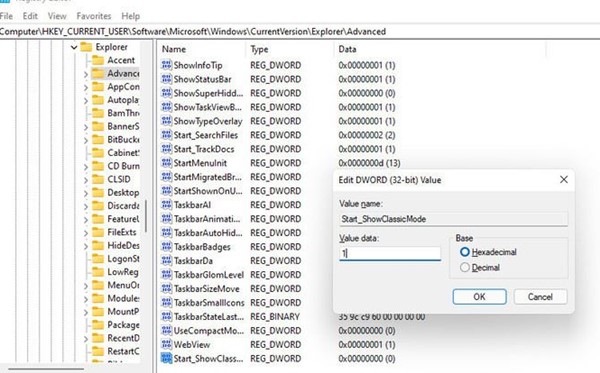Collapse the Explorer key in the tree
600x373 pixels.
[x=74, y=47]
